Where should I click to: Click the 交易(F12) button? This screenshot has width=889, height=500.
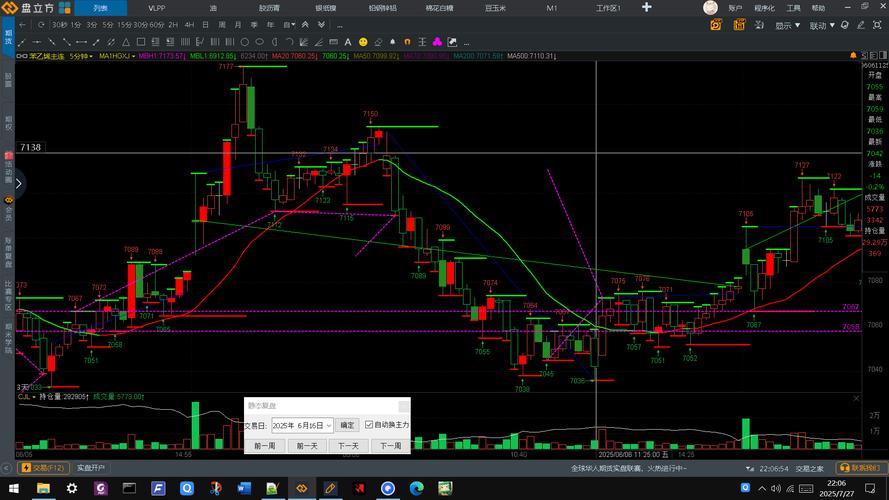point(44,468)
